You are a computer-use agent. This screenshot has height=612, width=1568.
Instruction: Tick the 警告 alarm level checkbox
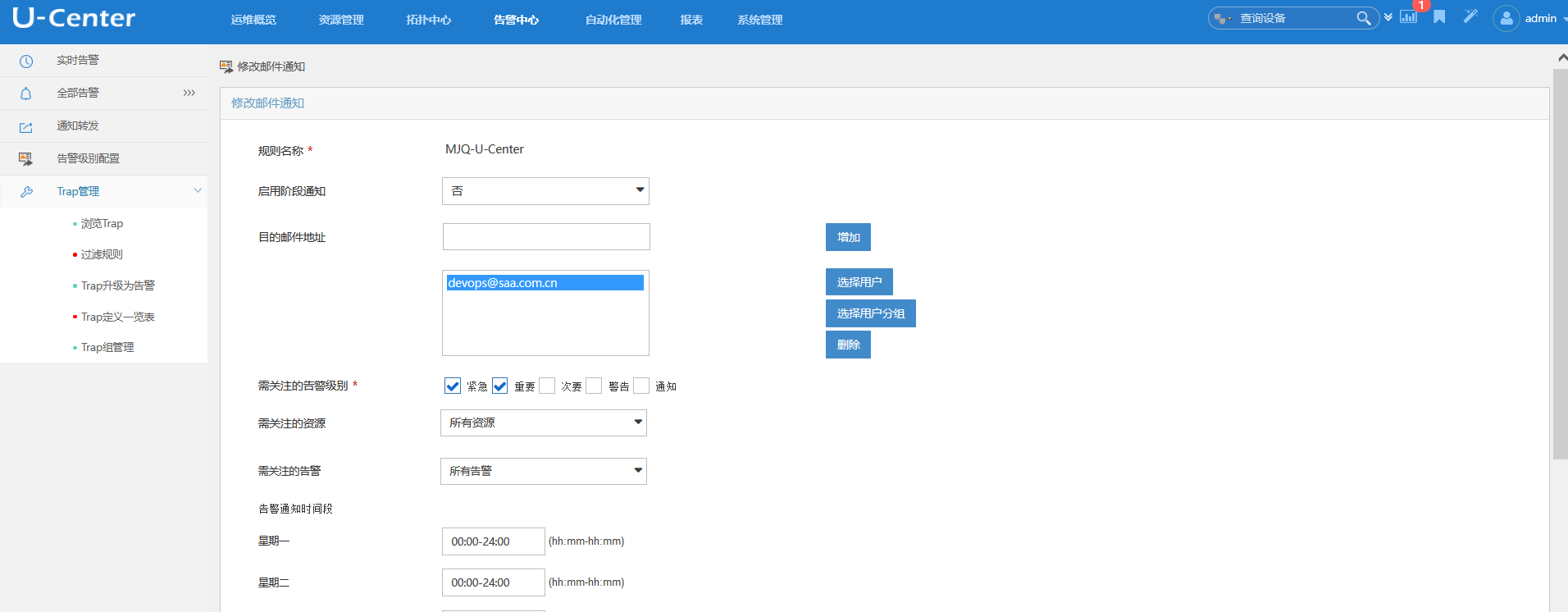point(594,386)
